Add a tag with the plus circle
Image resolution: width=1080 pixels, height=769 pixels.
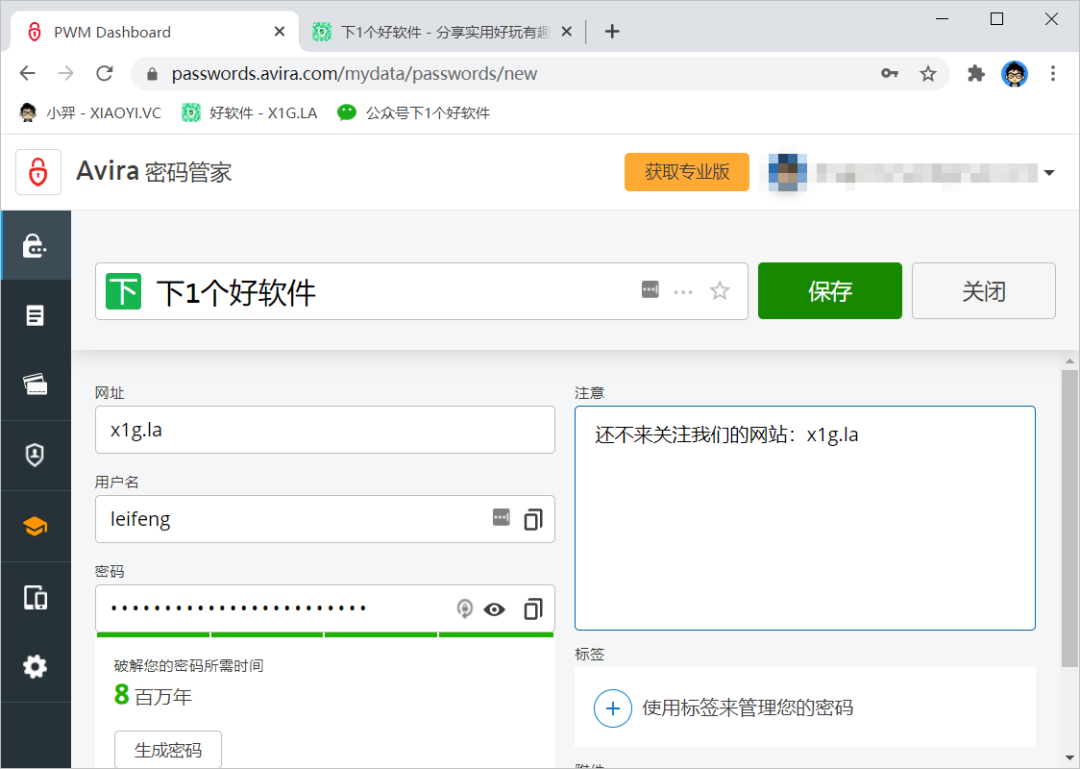coord(612,708)
